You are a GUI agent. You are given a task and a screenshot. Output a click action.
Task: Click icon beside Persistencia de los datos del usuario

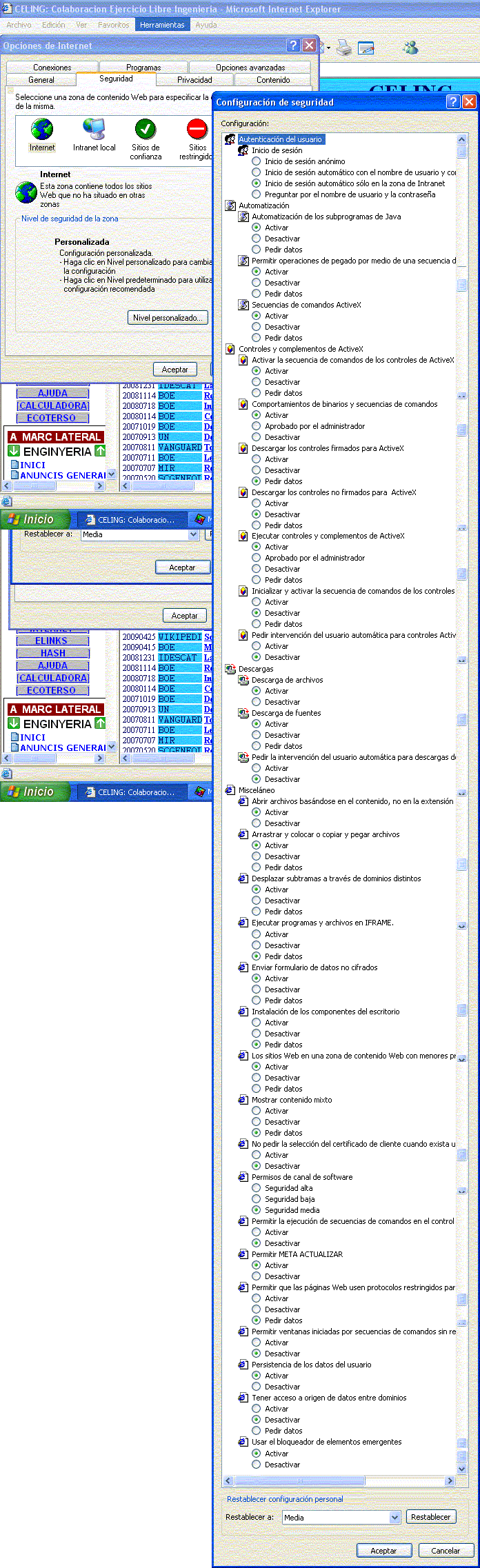click(x=243, y=1365)
